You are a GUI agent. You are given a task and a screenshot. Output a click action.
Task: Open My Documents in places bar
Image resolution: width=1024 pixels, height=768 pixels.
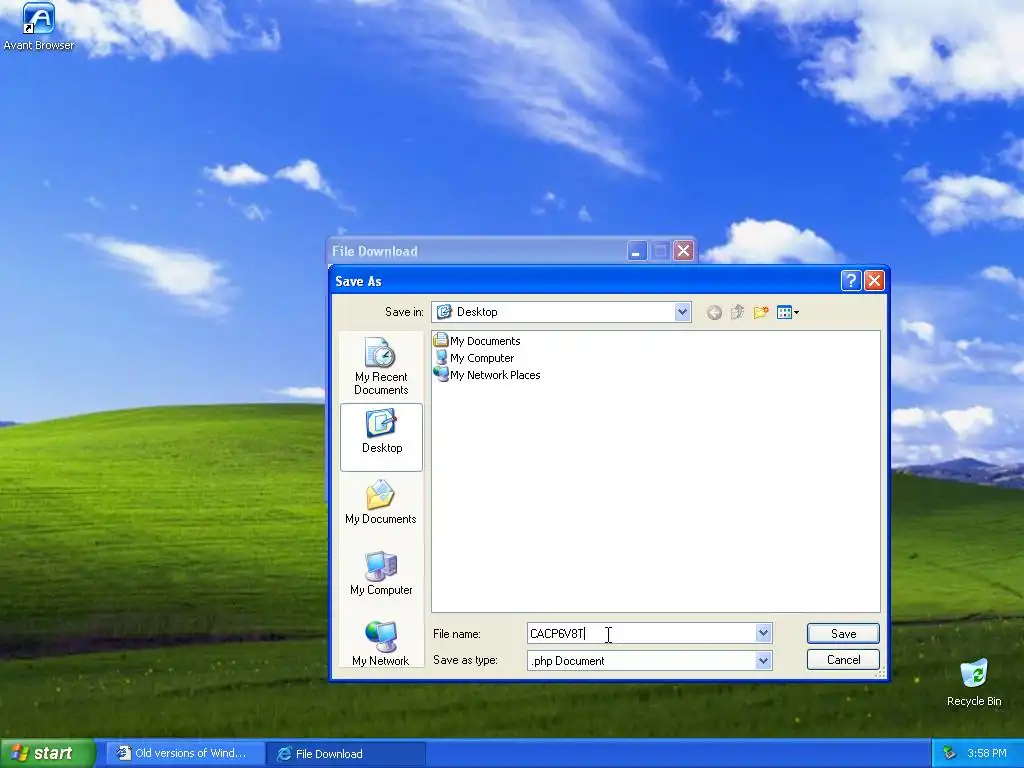381,502
